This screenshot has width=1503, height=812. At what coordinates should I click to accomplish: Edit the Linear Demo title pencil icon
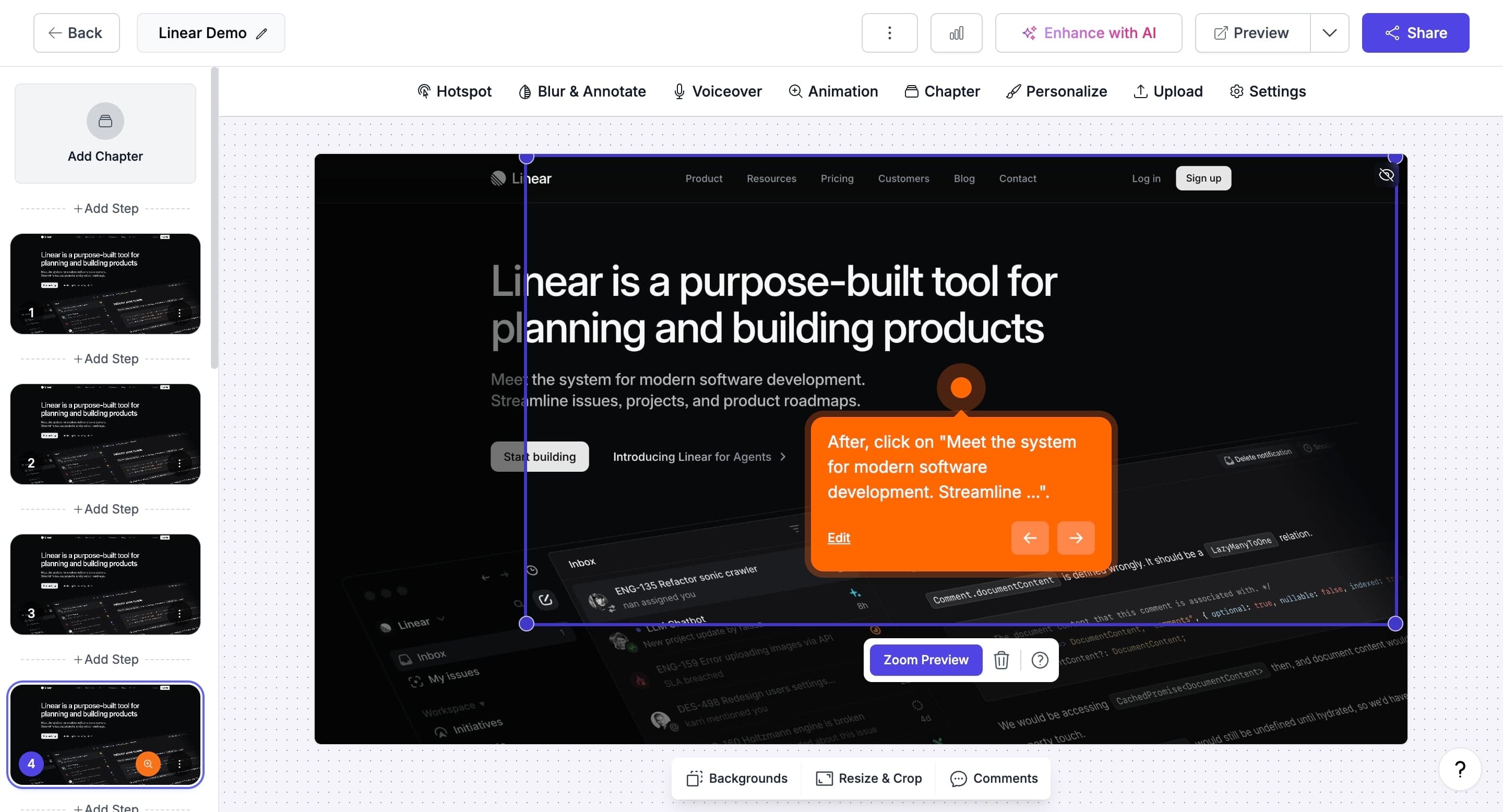pyautogui.click(x=261, y=33)
